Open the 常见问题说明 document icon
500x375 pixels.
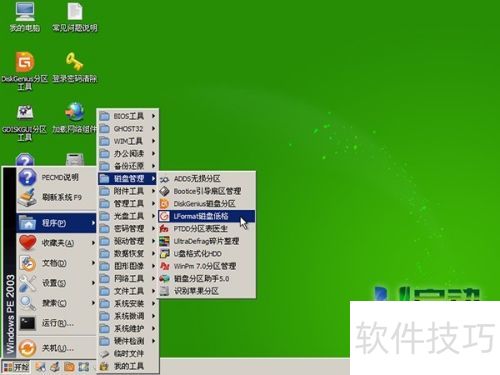75,17
